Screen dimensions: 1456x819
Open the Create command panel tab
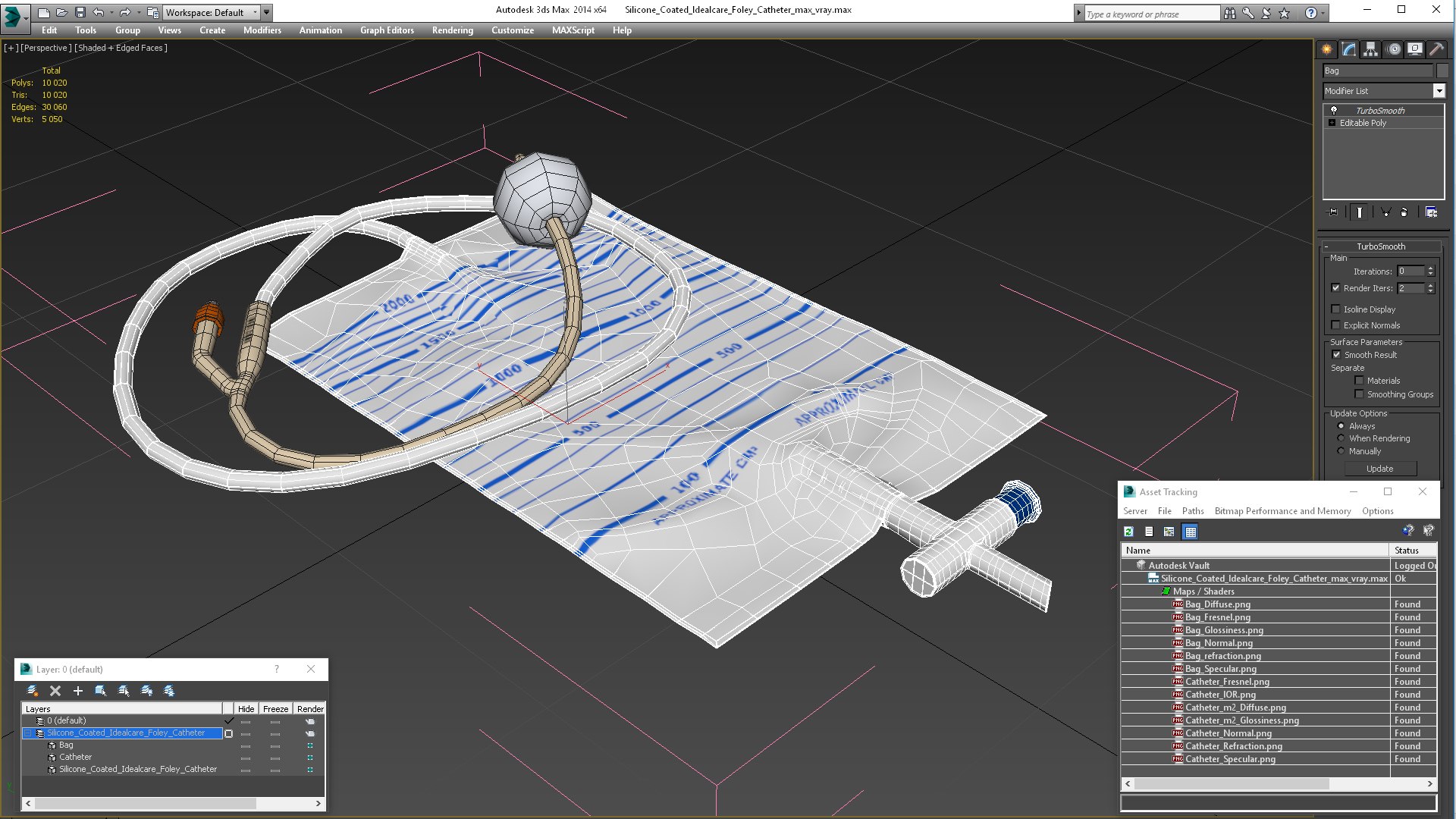[1326, 49]
